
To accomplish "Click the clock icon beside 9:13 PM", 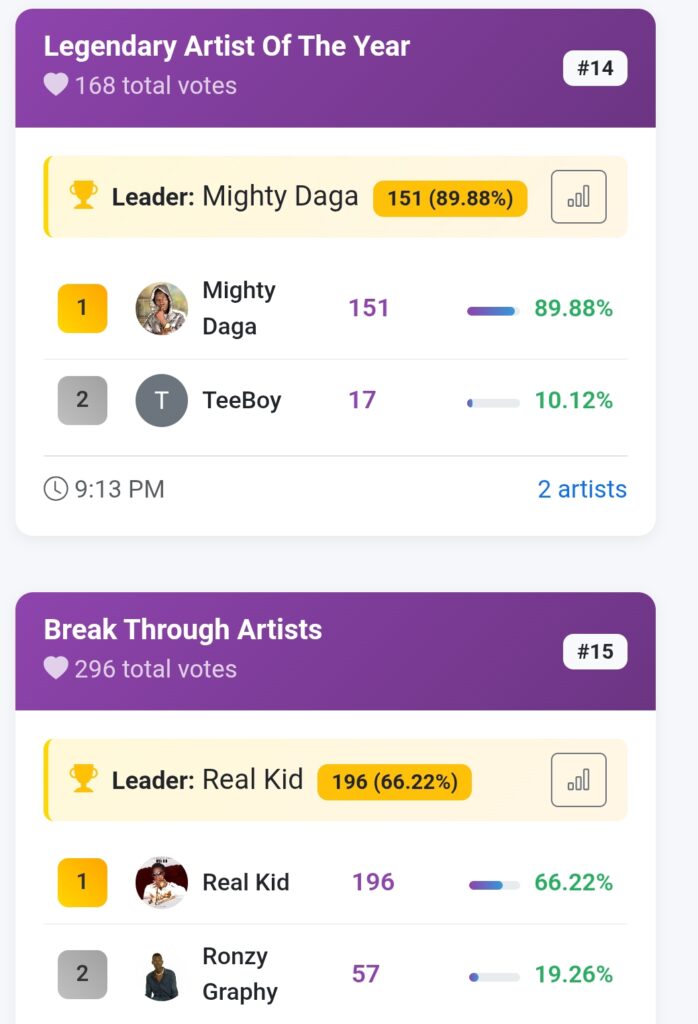I will [56, 489].
